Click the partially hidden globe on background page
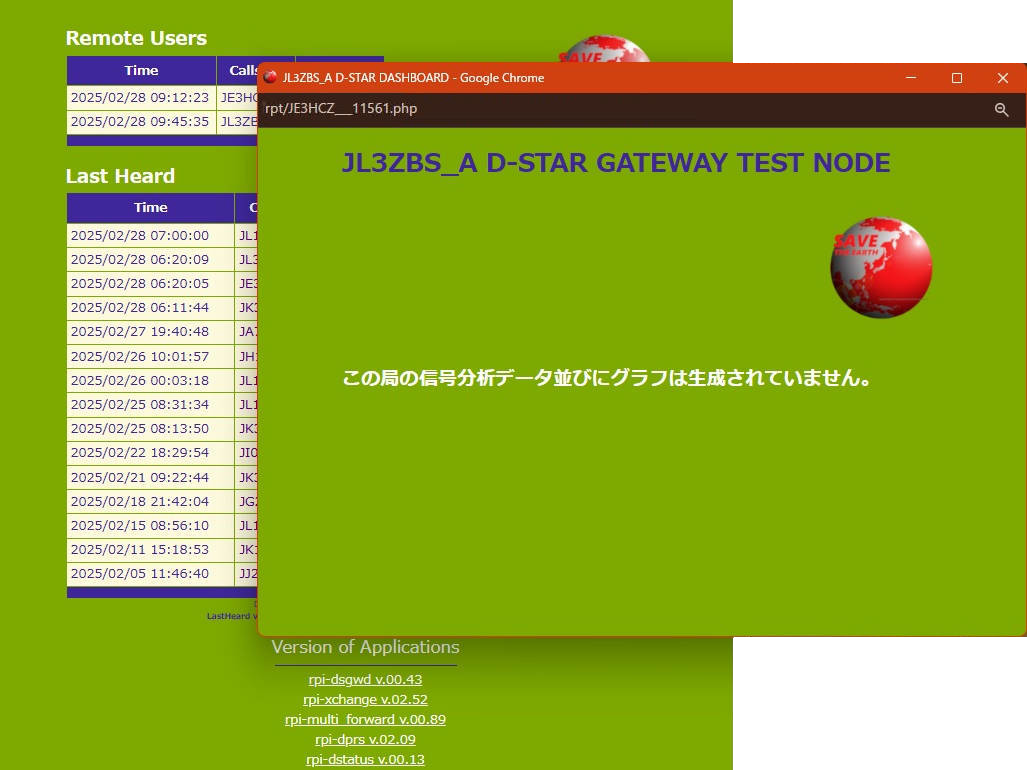Screen dimensions: 1027x770 coord(604,50)
